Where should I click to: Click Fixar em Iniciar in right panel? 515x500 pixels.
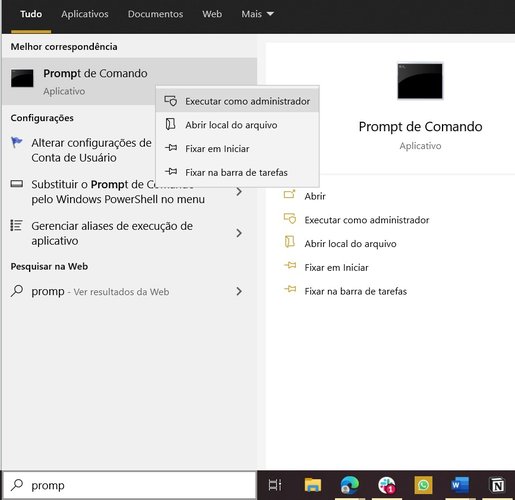click(x=336, y=267)
